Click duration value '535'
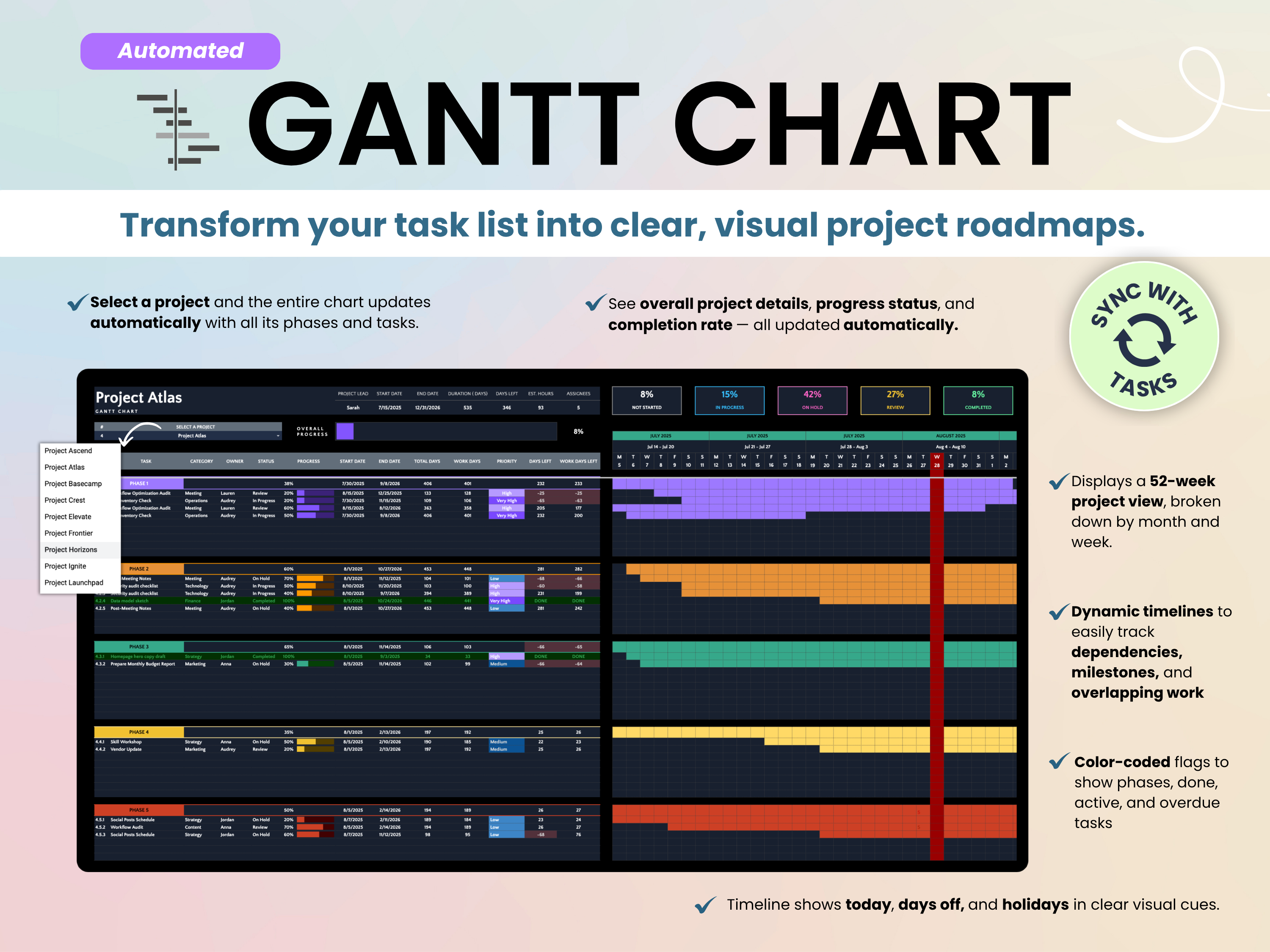Viewport: 1270px width, 952px height. point(467,408)
